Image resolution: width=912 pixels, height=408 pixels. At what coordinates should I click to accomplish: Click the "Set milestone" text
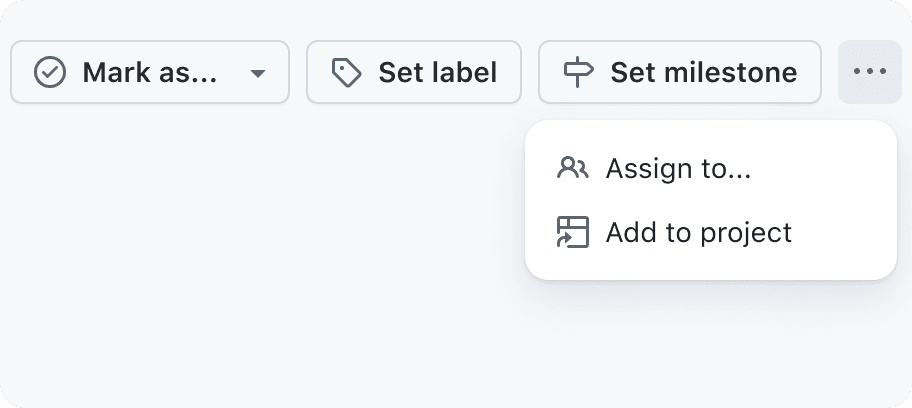coord(703,73)
